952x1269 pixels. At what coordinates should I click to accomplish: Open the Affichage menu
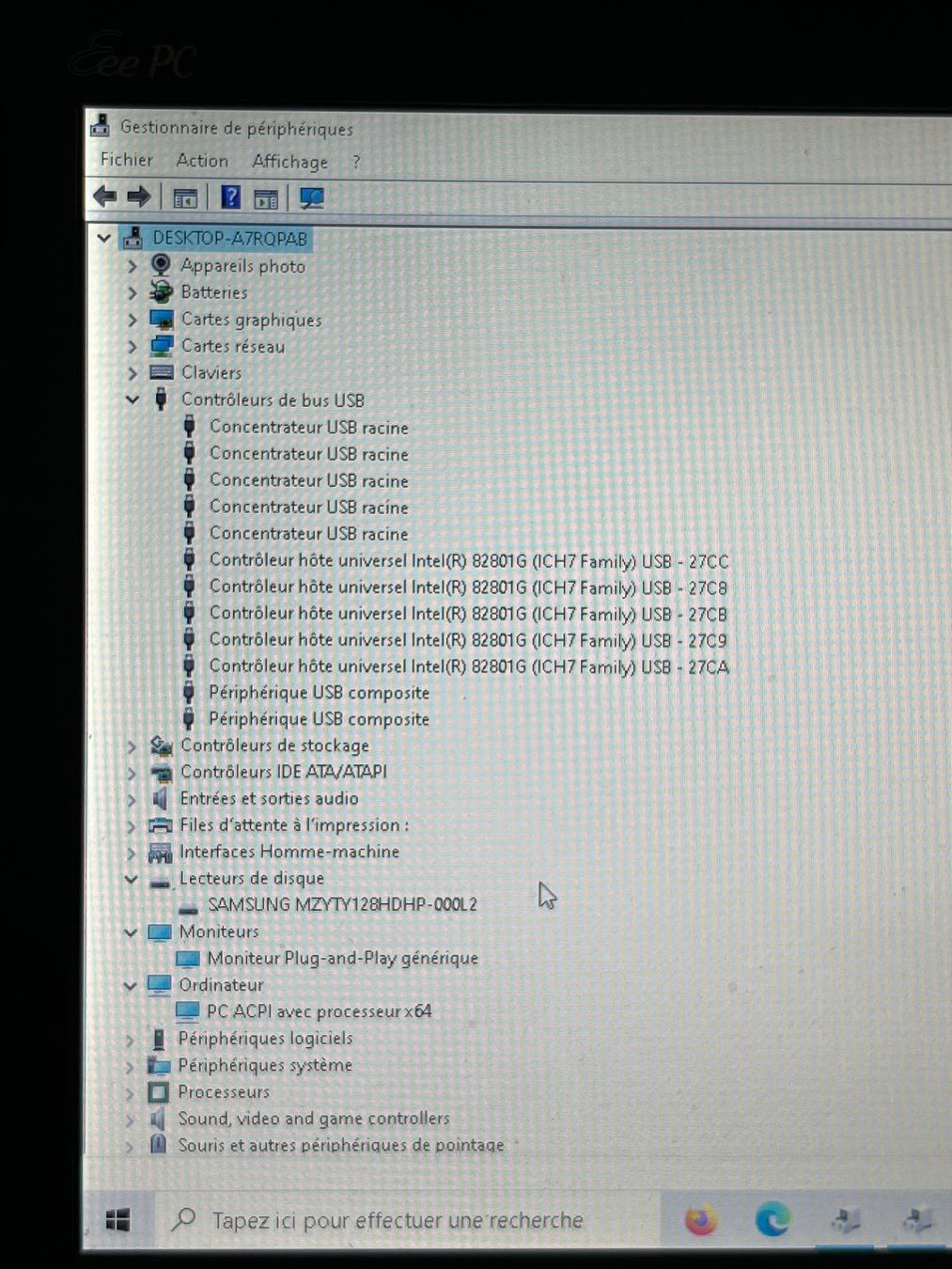[x=290, y=162]
